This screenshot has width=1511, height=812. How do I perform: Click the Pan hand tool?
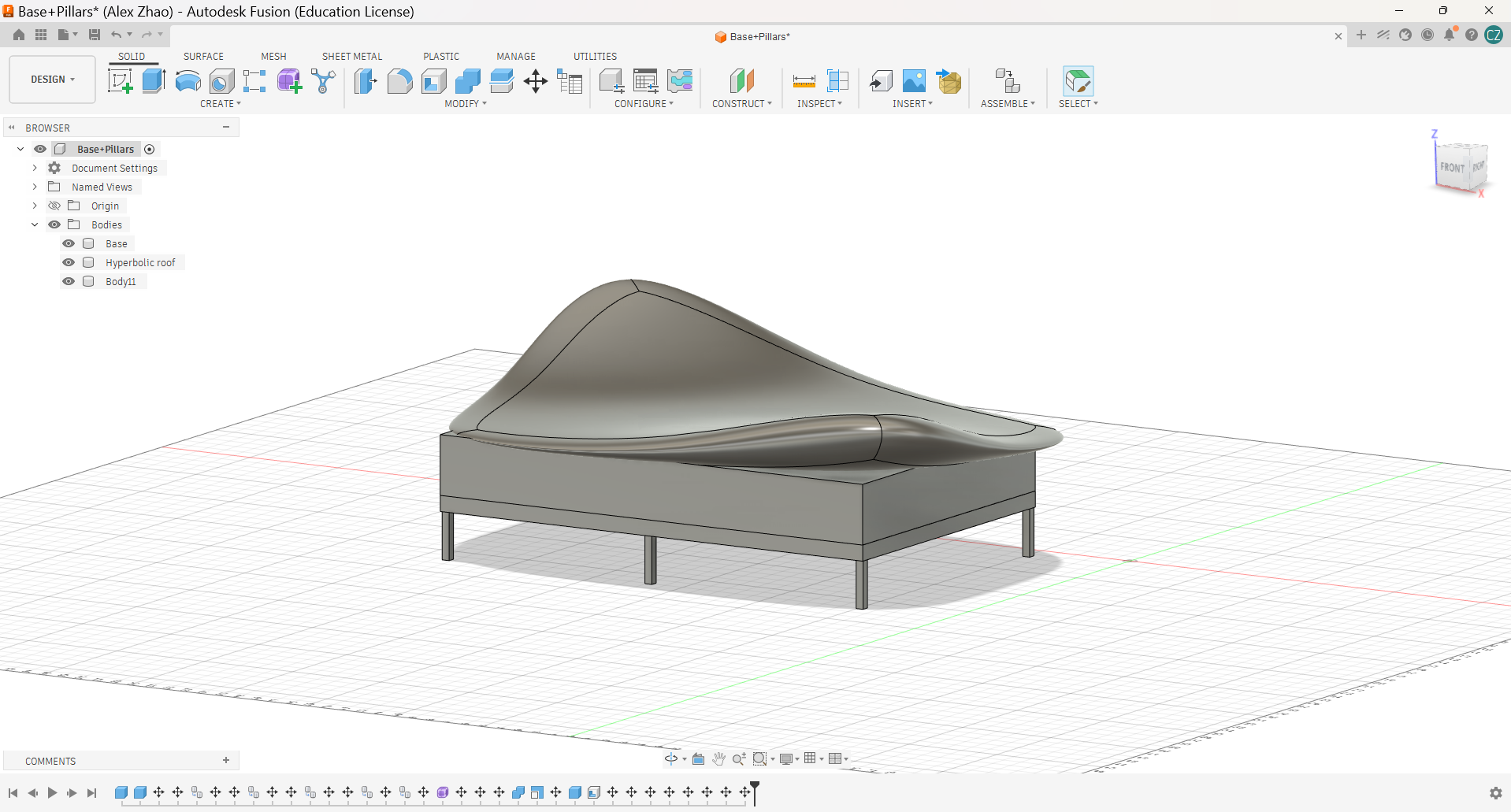(x=718, y=758)
